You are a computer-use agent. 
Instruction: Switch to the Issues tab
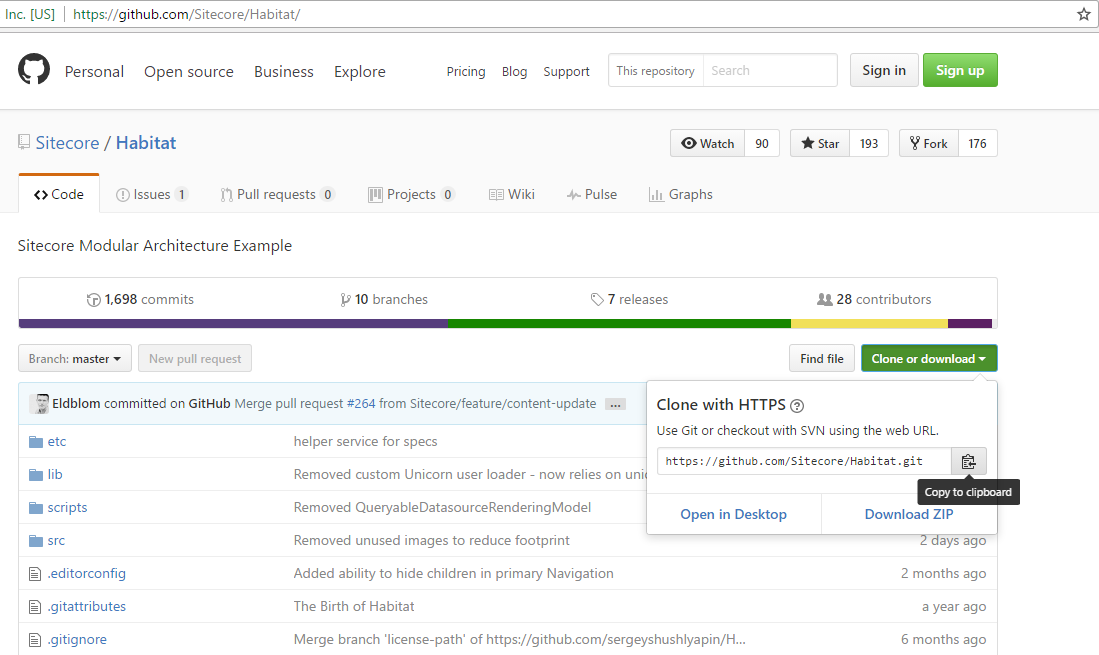(151, 193)
